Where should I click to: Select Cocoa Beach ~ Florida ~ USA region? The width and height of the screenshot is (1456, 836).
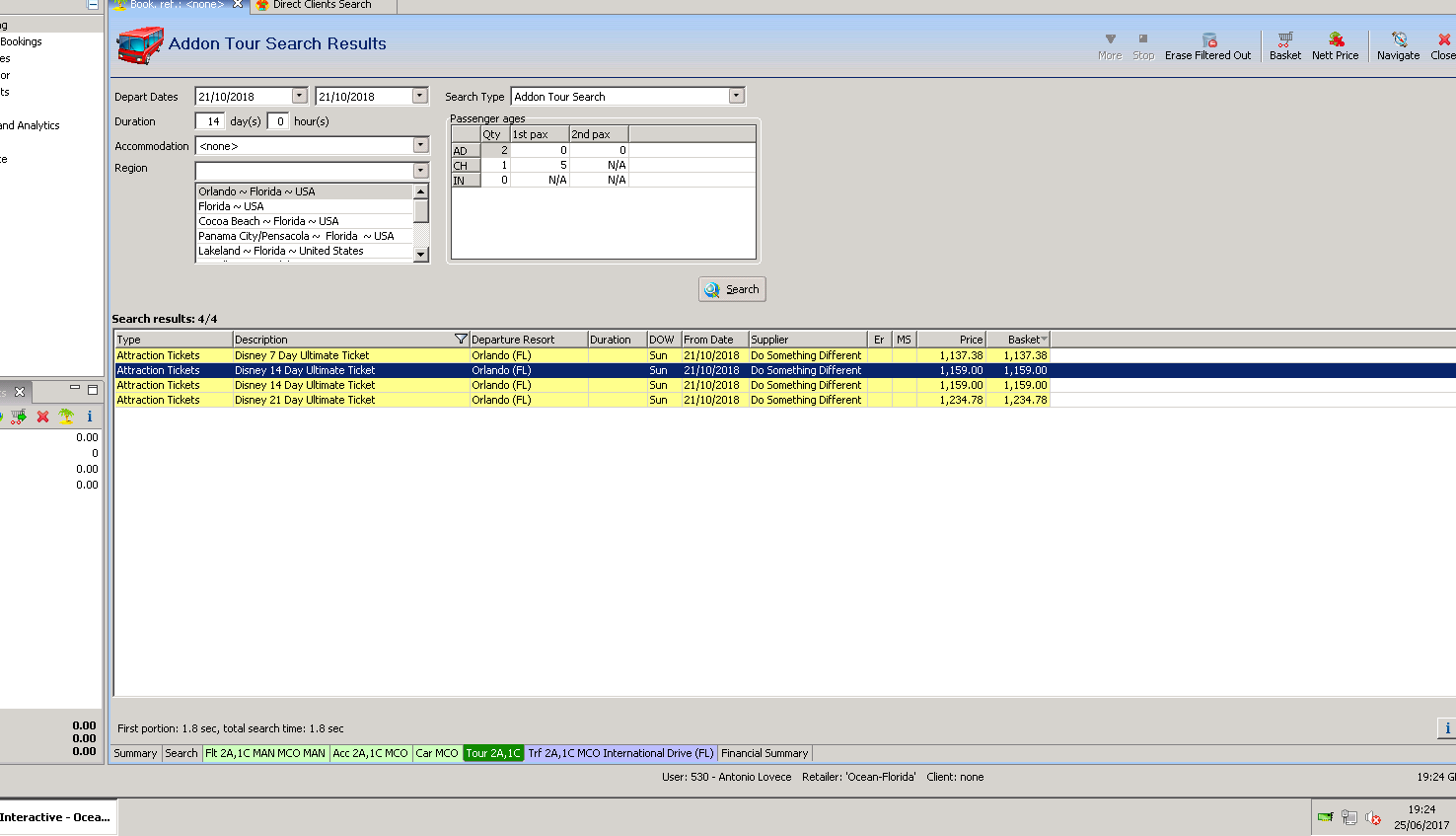point(304,221)
